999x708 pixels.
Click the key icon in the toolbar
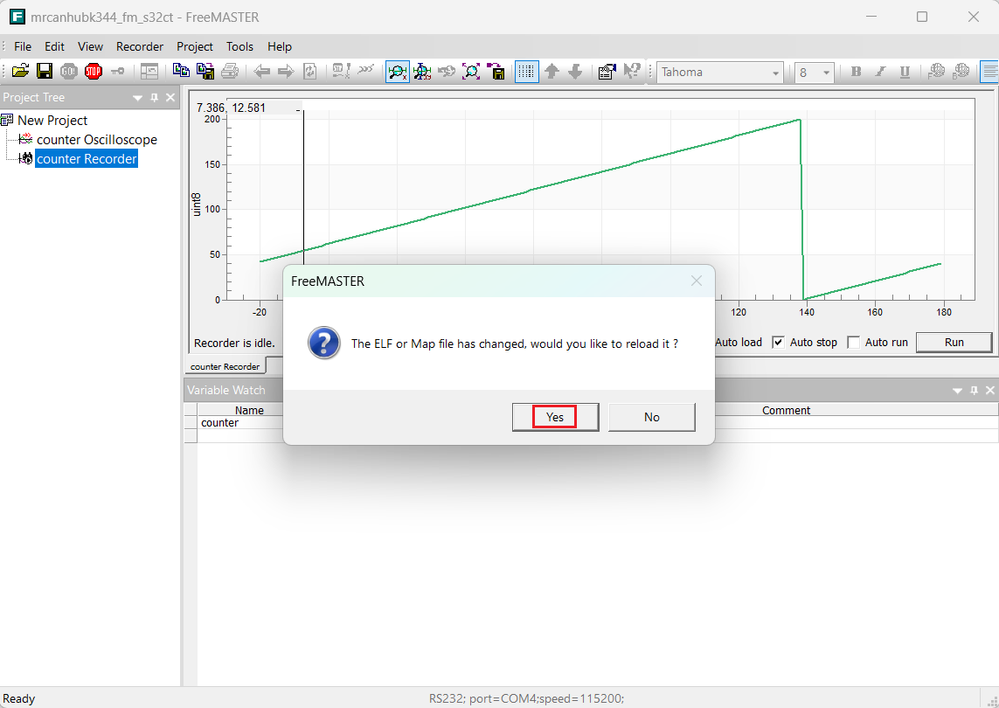click(117, 71)
